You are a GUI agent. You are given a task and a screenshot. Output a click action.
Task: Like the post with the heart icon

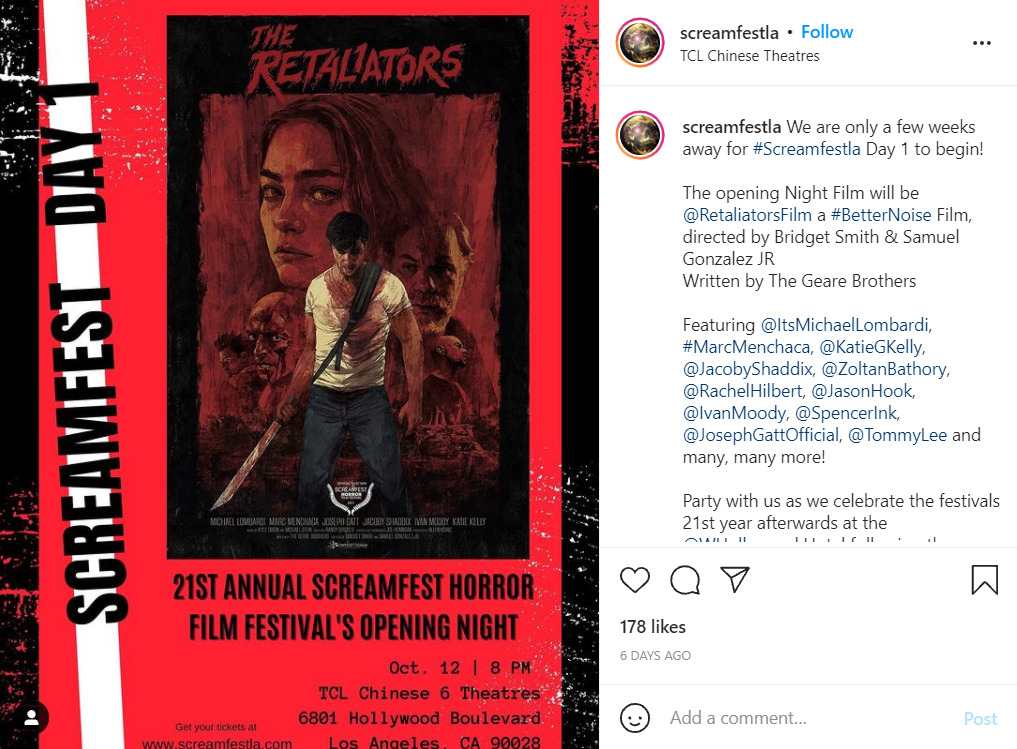tap(634, 579)
